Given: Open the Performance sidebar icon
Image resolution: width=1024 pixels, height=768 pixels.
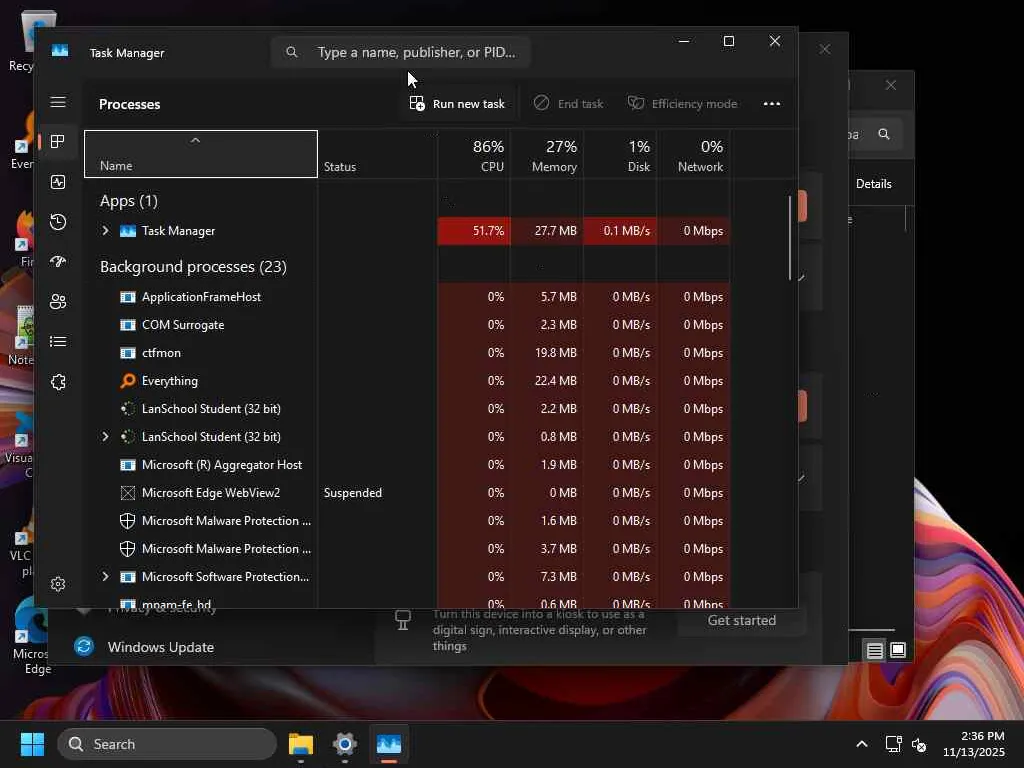Looking at the screenshot, I should [x=58, y=182].
